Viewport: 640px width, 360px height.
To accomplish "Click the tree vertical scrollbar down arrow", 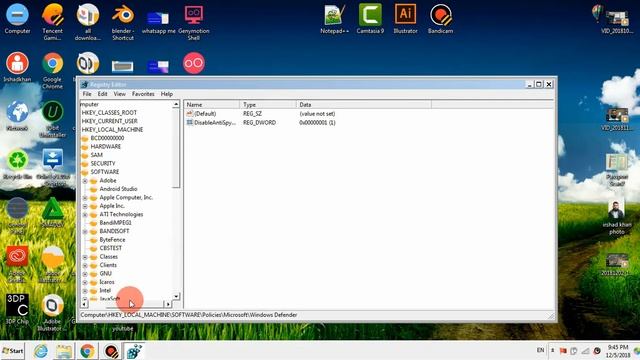I will 176,296.
